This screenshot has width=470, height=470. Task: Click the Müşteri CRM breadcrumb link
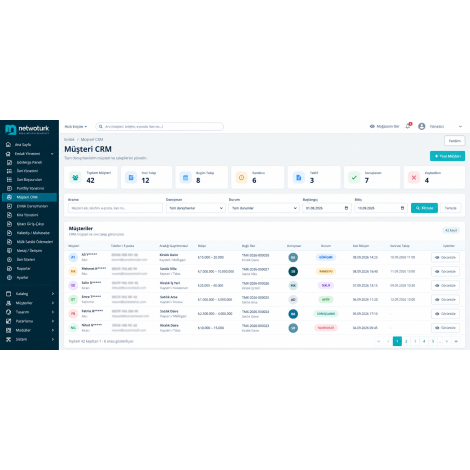(x=92, y=139)
